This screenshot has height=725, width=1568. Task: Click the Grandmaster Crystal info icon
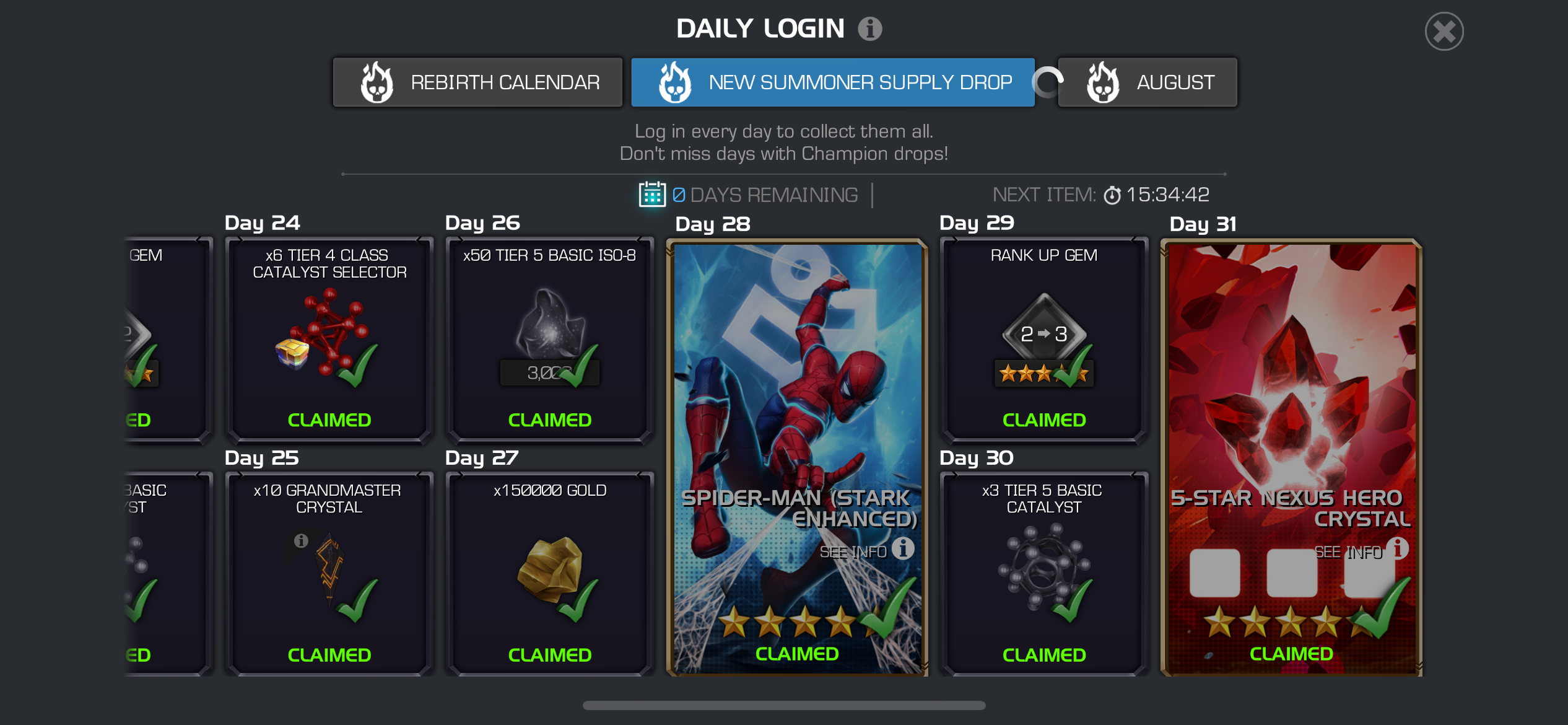(301, 541)
